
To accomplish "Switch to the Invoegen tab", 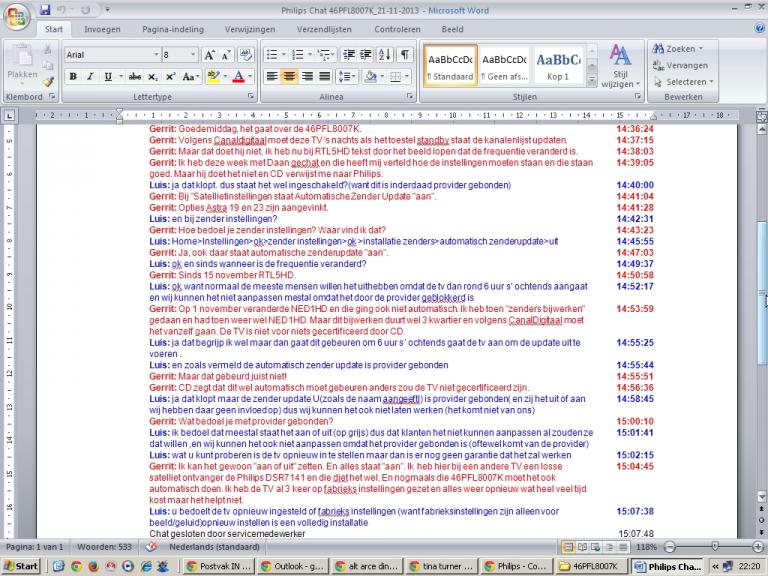I will 102,29.
